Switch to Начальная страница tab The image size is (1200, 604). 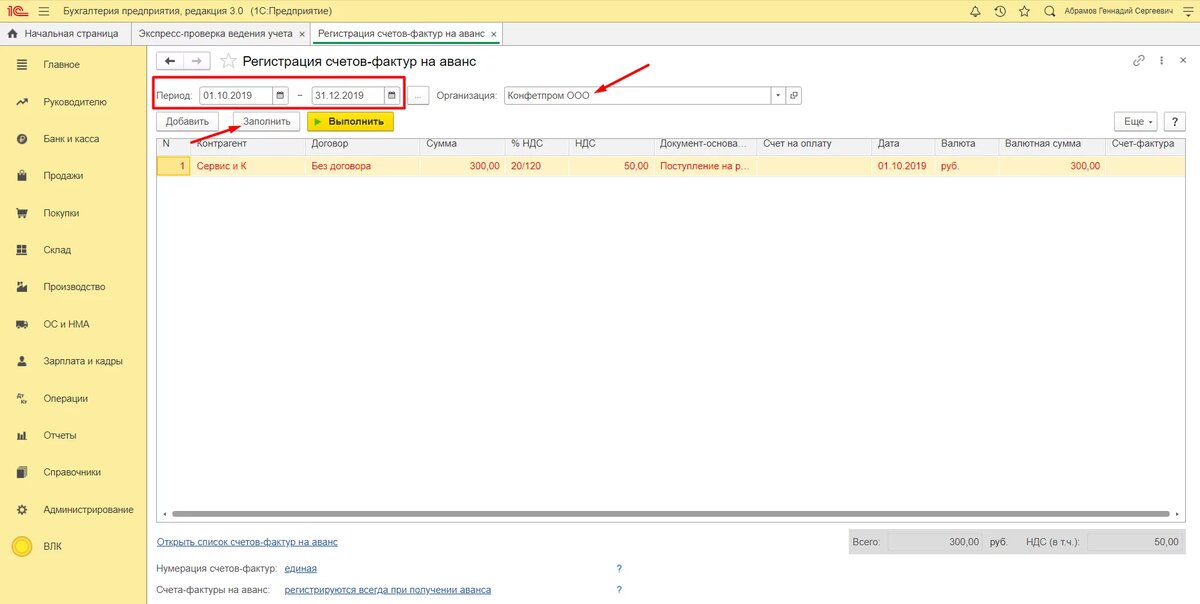click(x=65, y=33)
